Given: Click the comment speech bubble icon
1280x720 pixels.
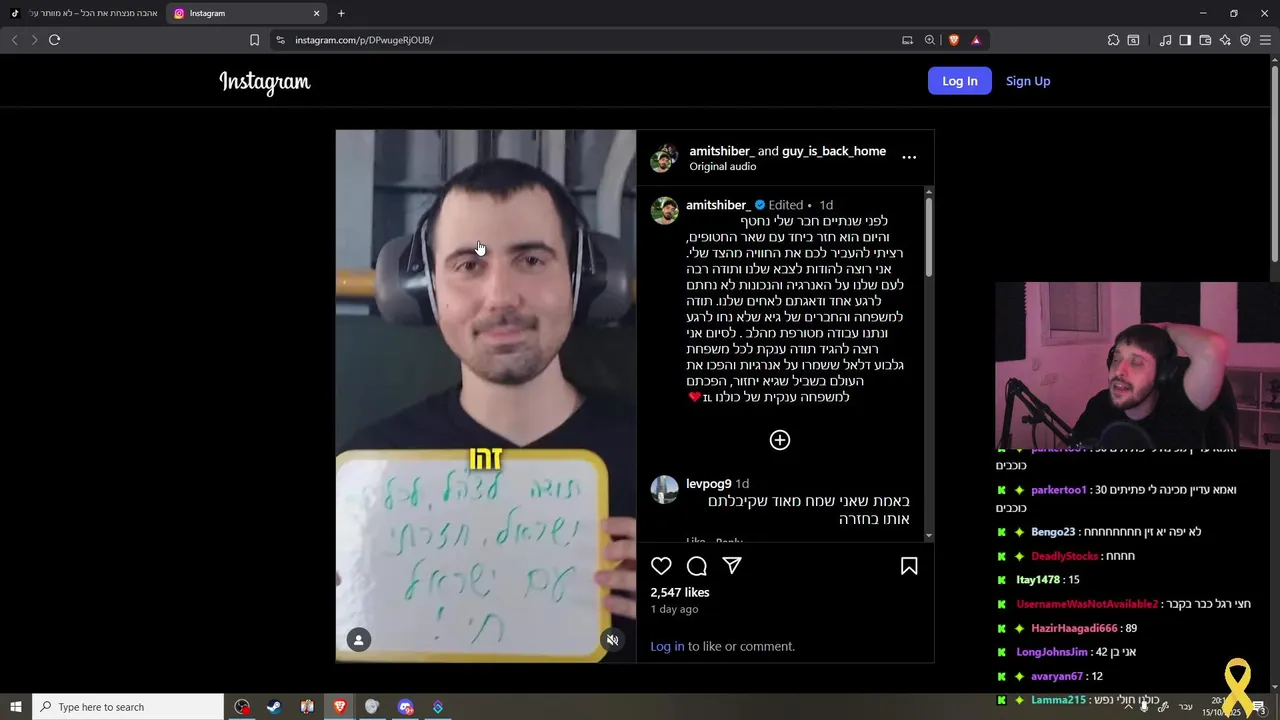Looking at the screenshot, I should click(697, 566).
